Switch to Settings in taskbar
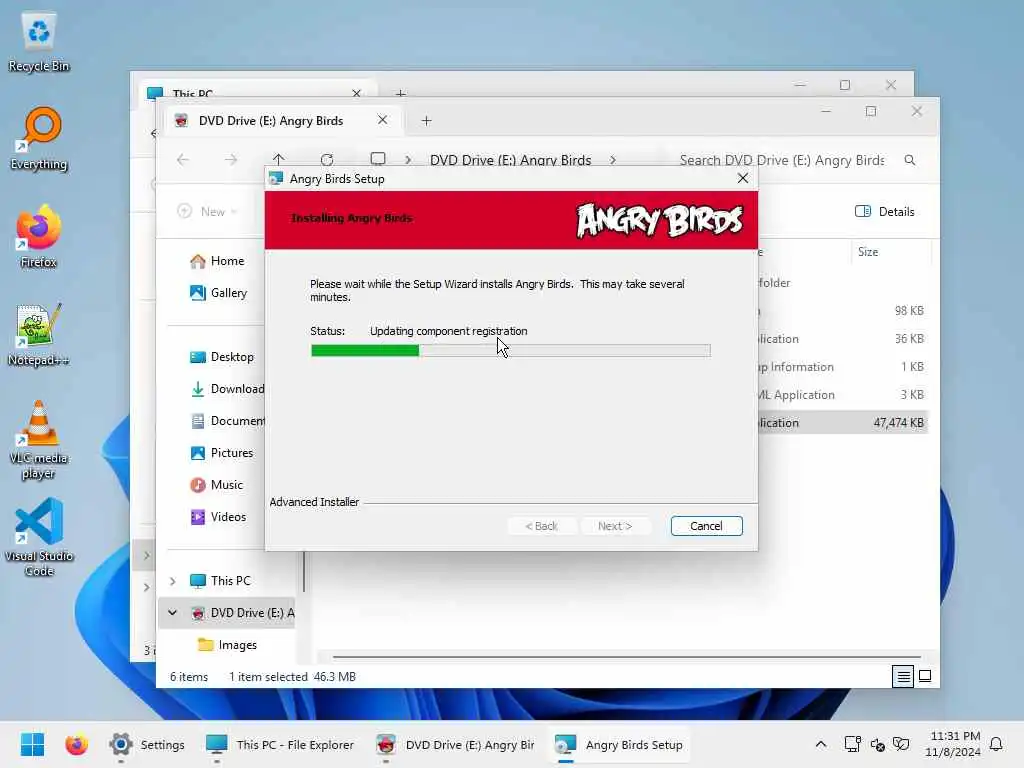 tap(147, 744)
